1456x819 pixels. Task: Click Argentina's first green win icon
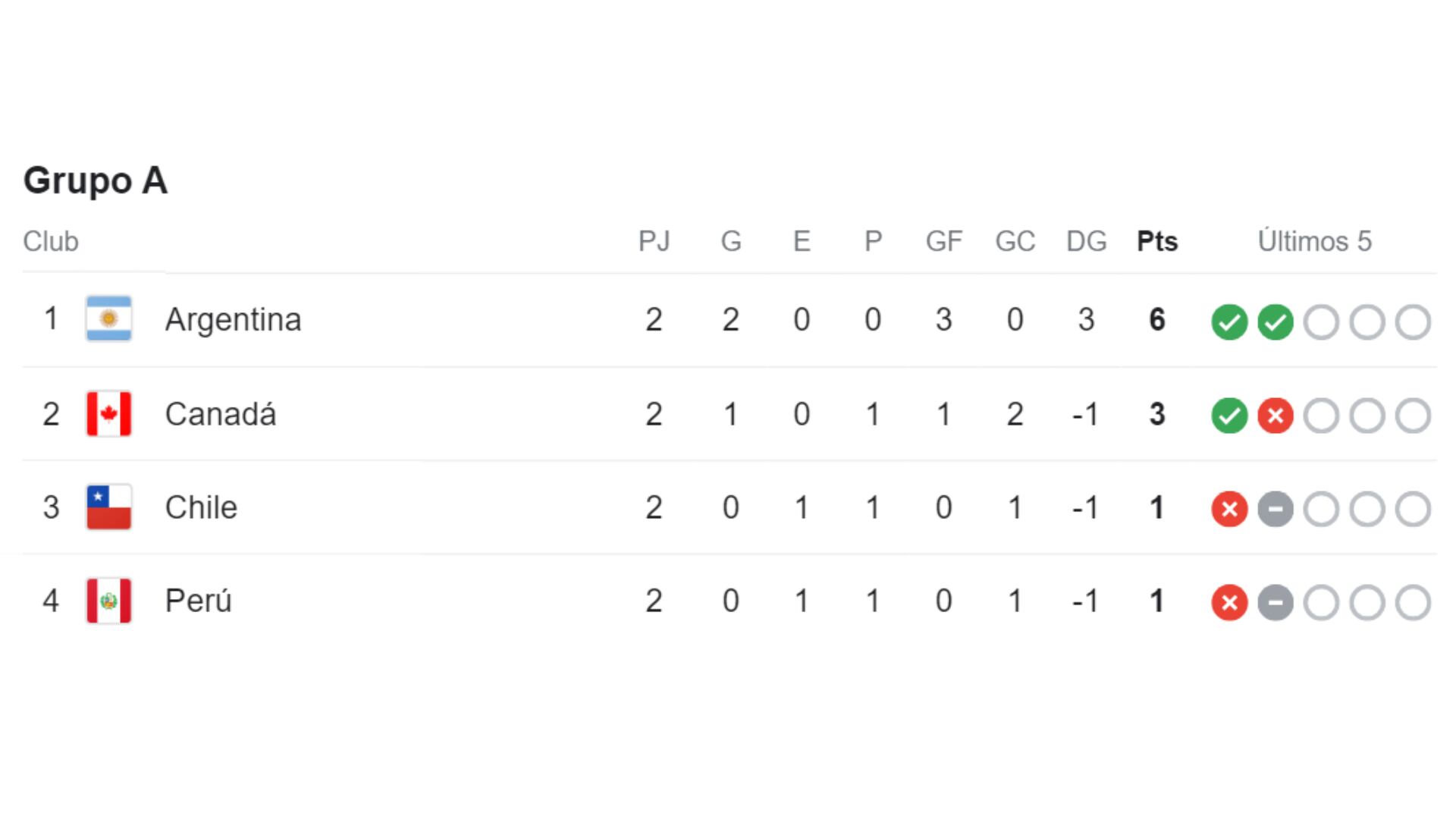coord(1229,322)
